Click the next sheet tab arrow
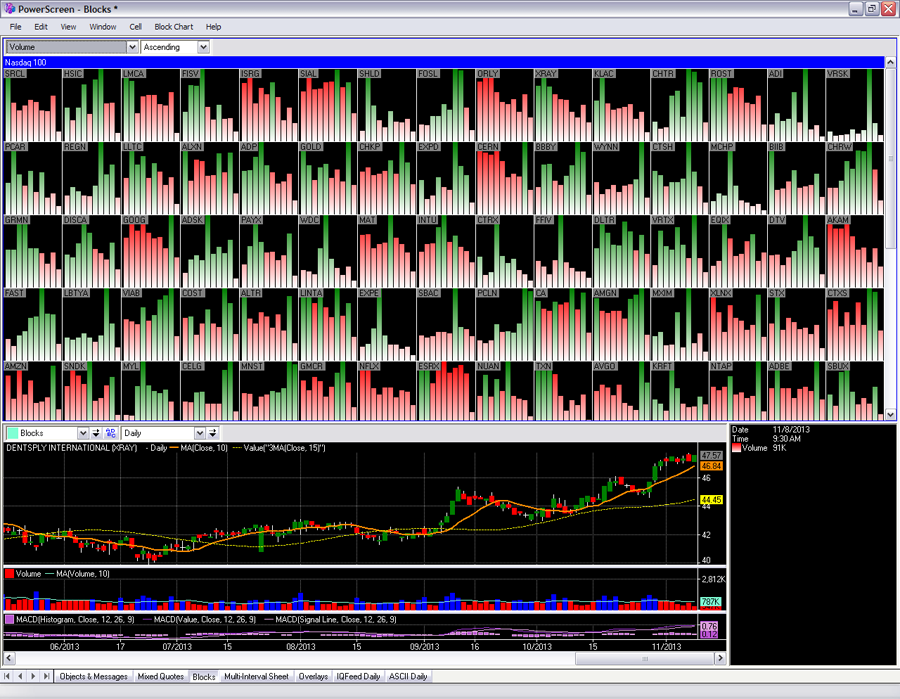 pyautogui.click(x=34, y=677)
